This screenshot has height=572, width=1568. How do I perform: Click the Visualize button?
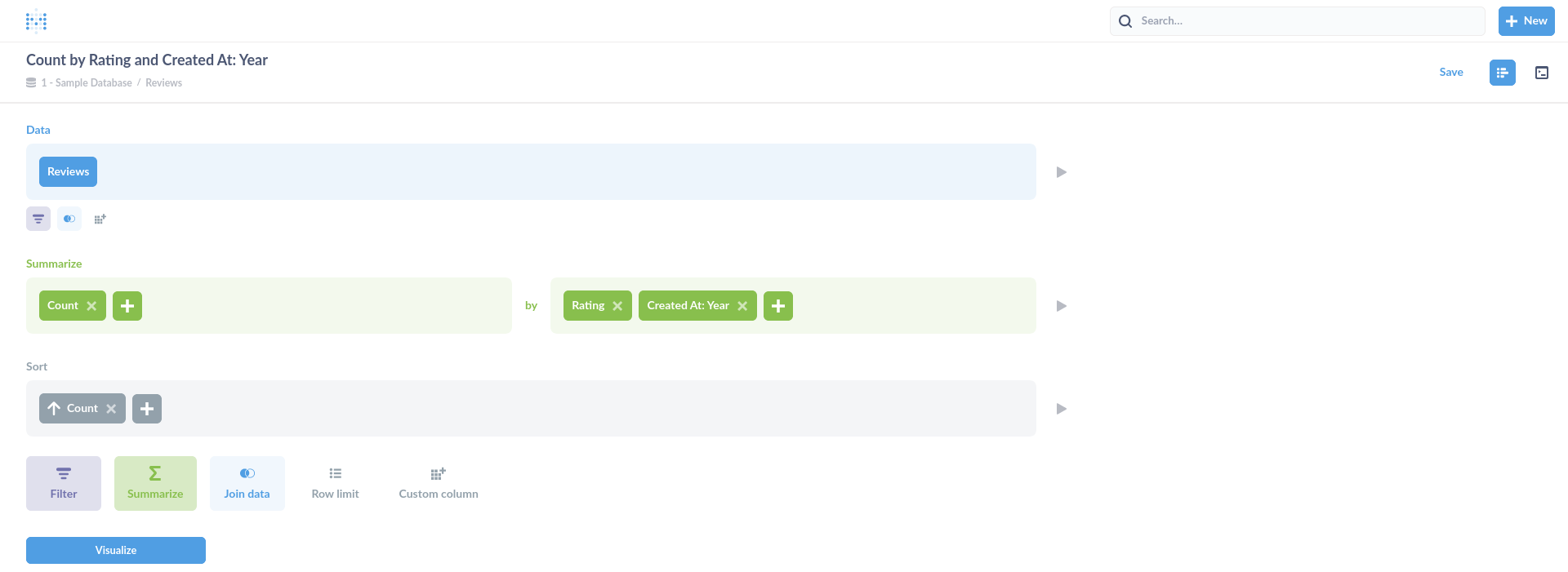pyautogui.click(x=115, y=550)
